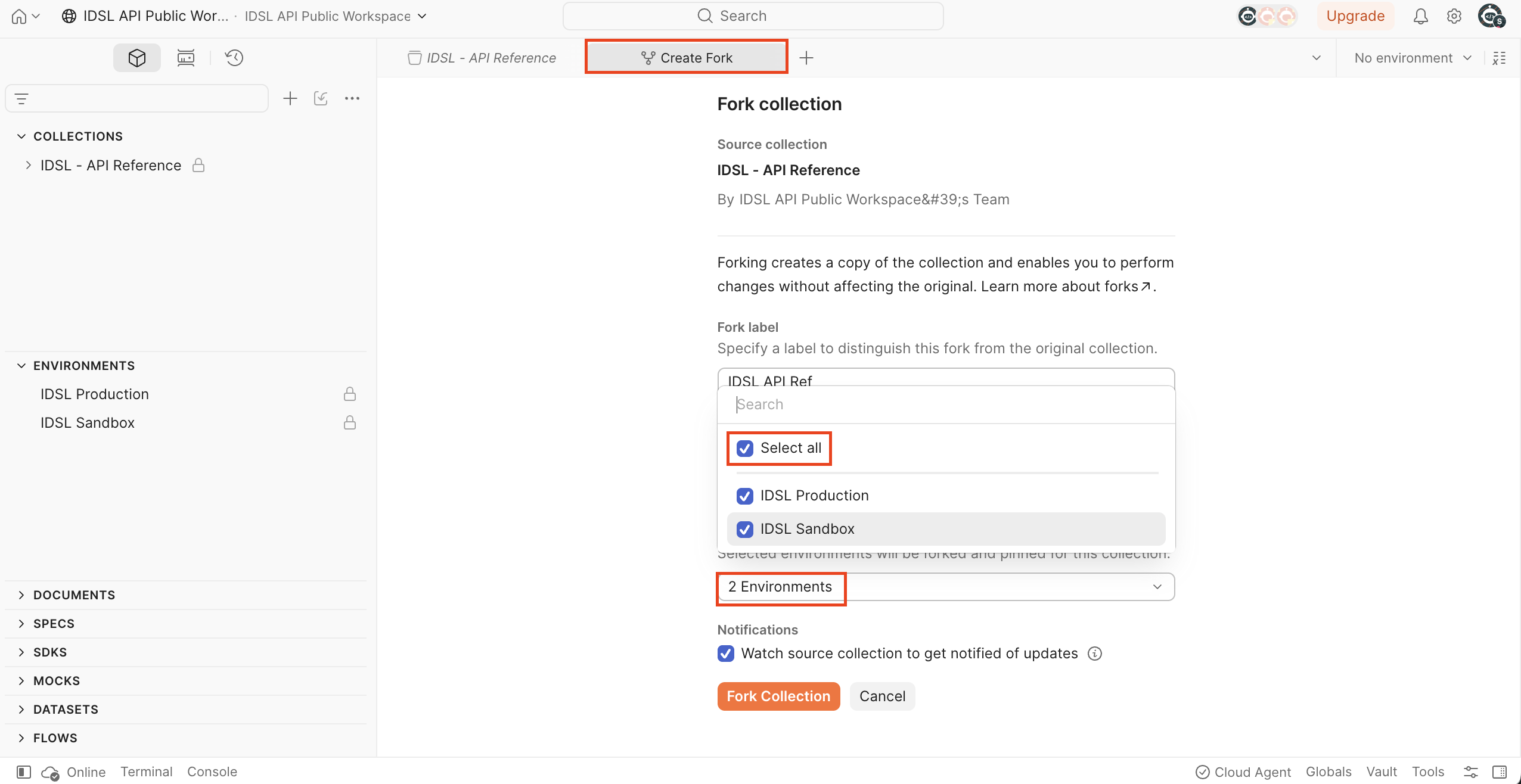This screenshot has height=784, width=1521.
Task: Click the plus icon to create new item
Action: [290, 98]
